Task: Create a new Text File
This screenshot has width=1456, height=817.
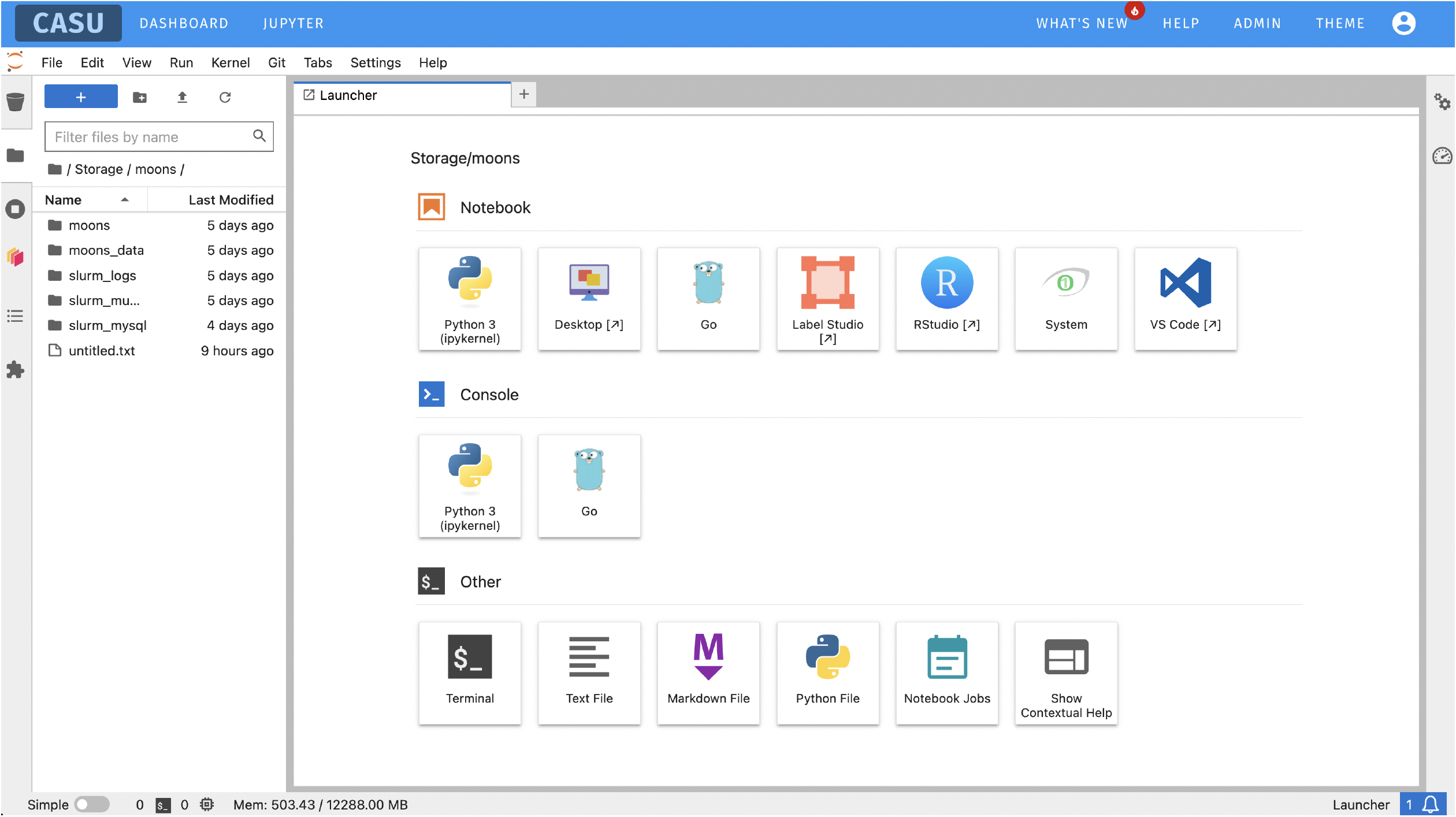Action: point(589,673)
